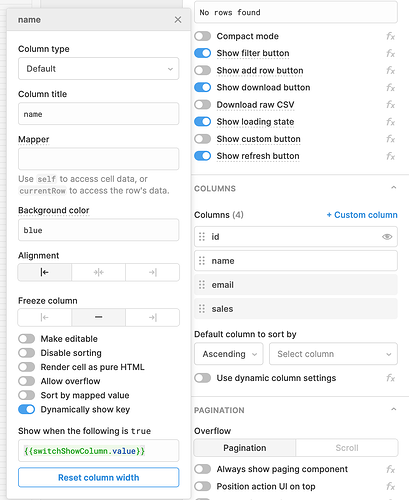Click fx icon next to Compact mode
This screenshot has width=409, height=500.
(x=391, y=36)
